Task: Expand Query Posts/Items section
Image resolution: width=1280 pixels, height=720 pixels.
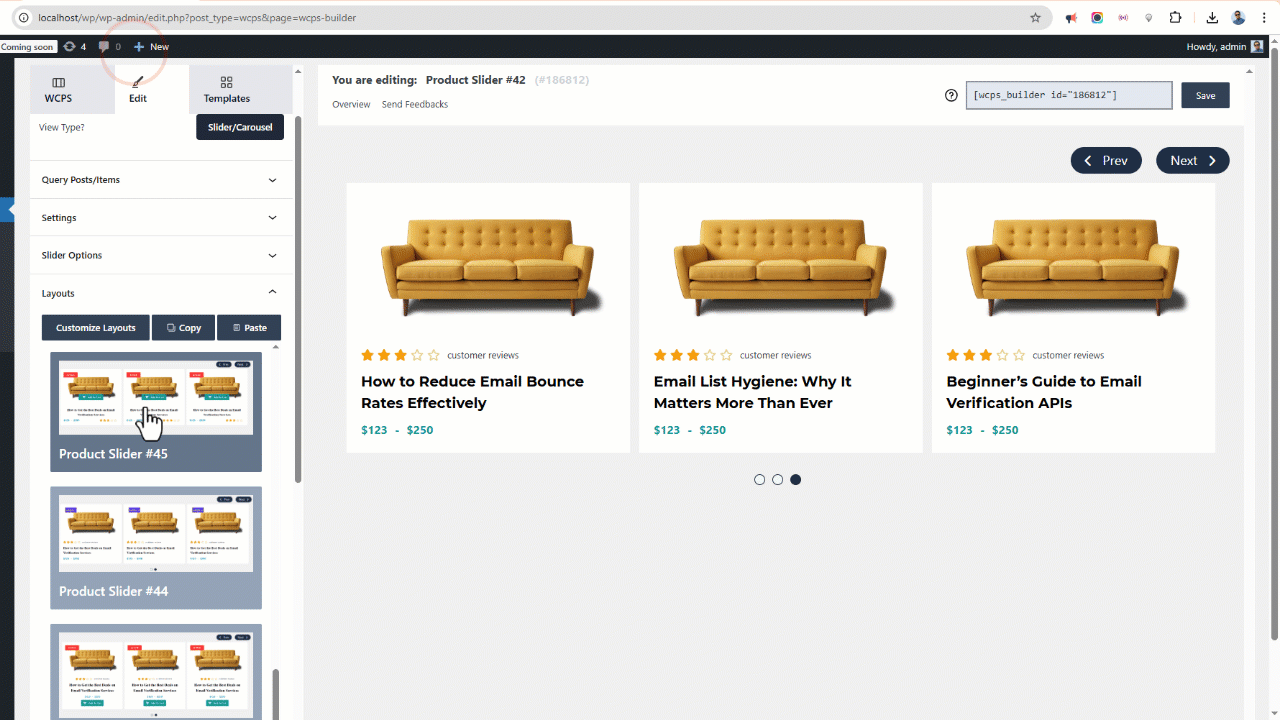Action: [160, 180]
